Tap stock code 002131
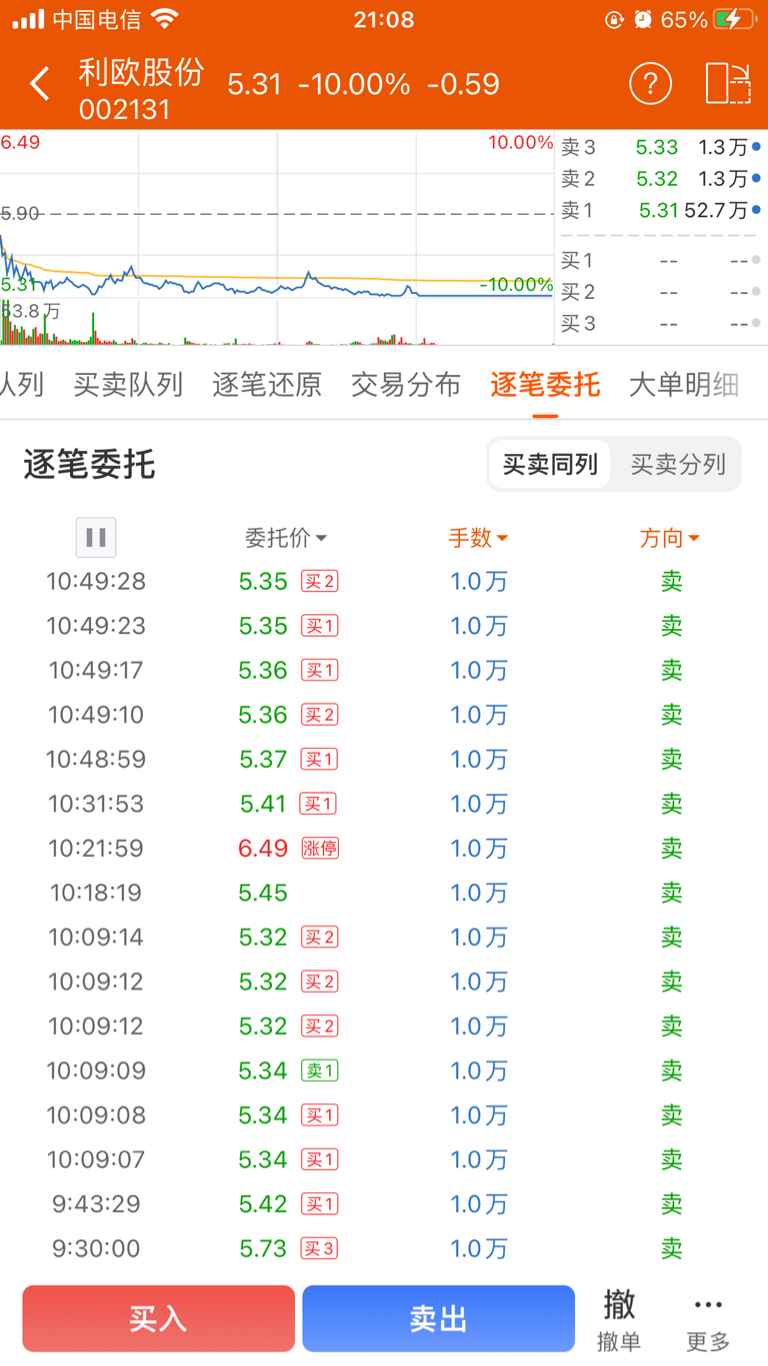This screenshot has width=768, height=1366. coord(125,108)
